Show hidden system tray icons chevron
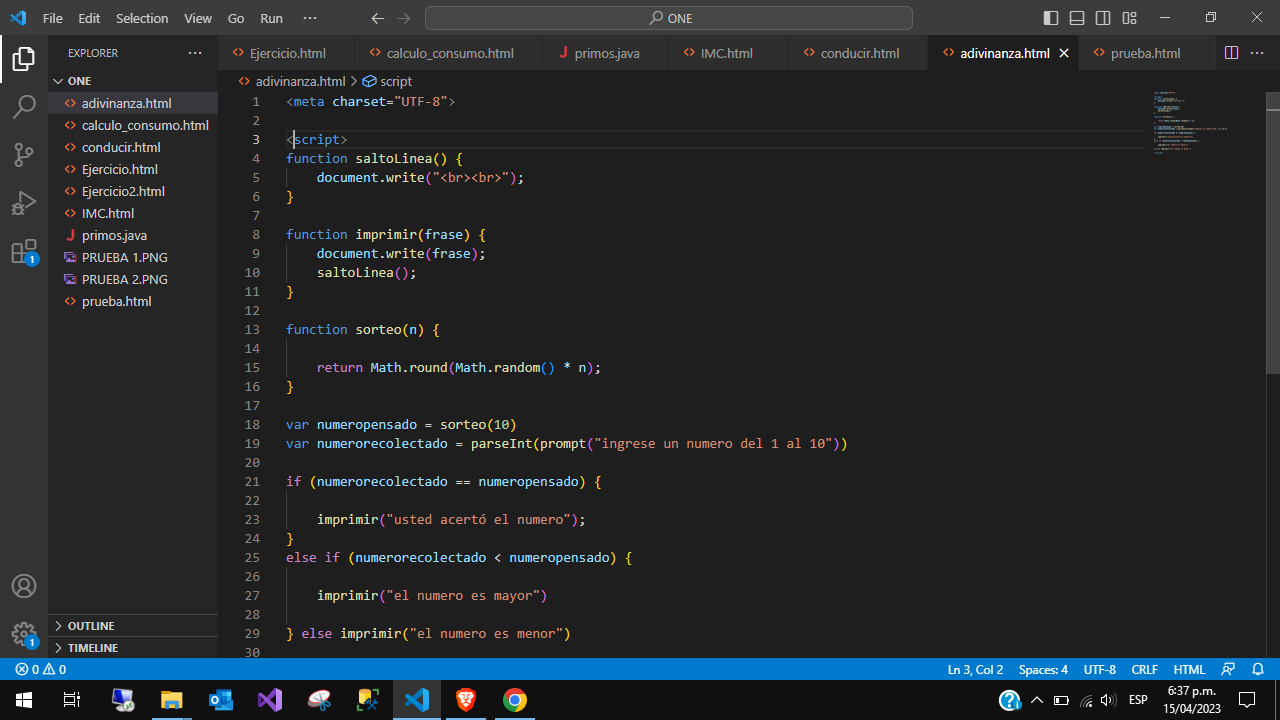This screenshot has width=1280, height=720. pyautogui.click(x=1037, y=700)
